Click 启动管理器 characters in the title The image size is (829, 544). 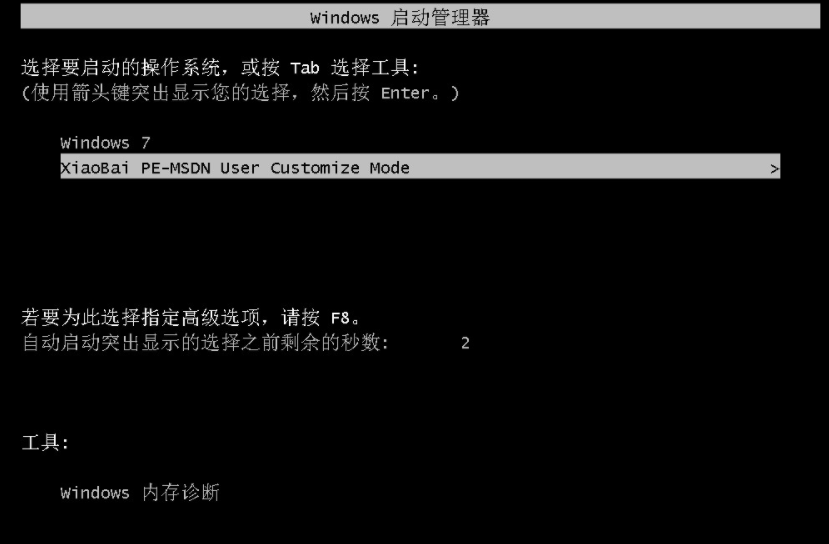(440, 17)
